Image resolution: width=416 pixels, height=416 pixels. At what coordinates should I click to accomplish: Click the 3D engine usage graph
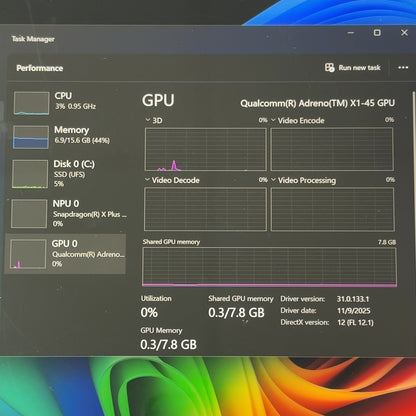click(206, 149)
